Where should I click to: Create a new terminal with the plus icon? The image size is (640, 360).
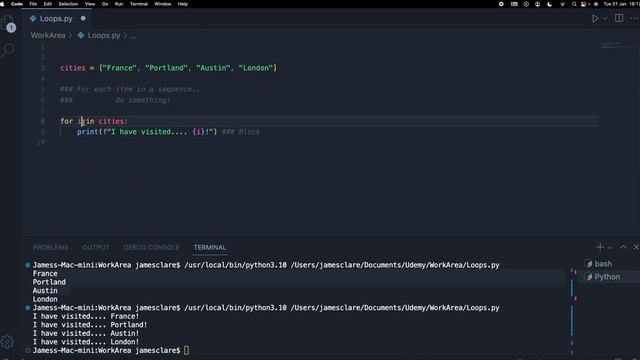pyautogui.click(x=600, y=247)
